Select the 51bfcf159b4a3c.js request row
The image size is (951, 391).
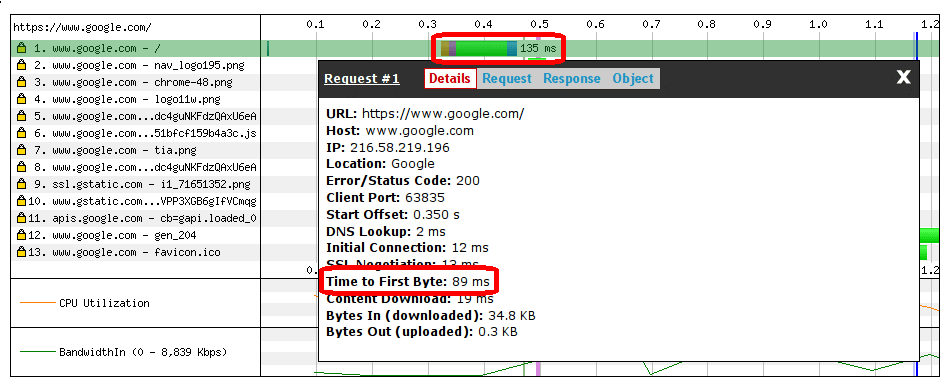pyautogui.click(x=136, y=133)
